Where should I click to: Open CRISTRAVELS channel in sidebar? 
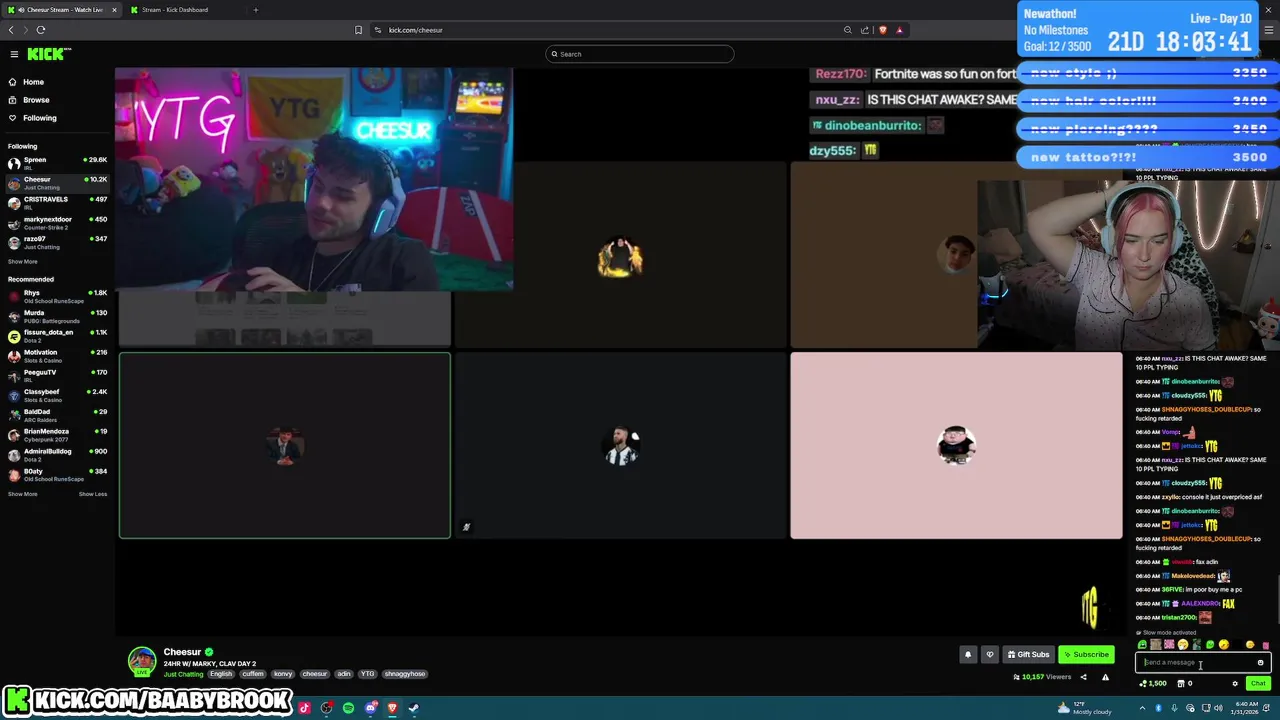pyautogui.click(x=57, y=202)
